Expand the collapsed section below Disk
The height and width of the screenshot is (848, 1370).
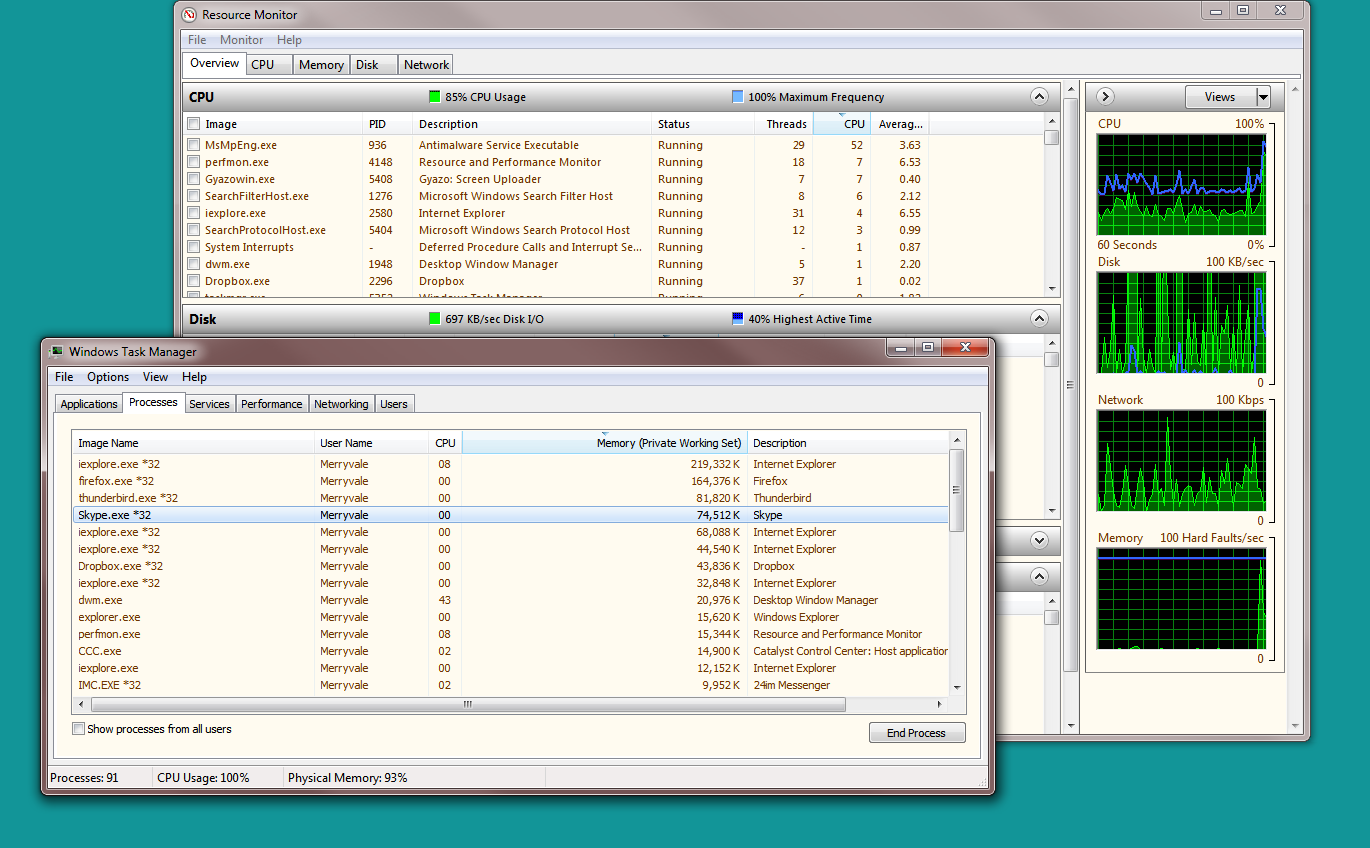point(1039,540)
